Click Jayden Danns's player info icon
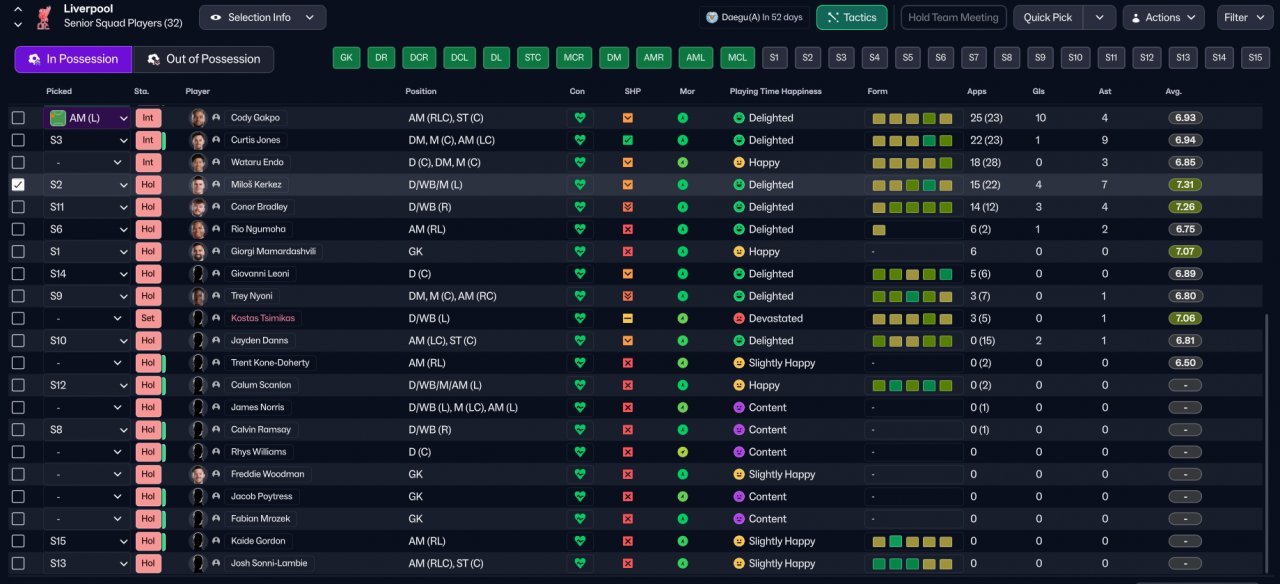The width and height of the screenshot is (1280, 584). coord(215,341)
